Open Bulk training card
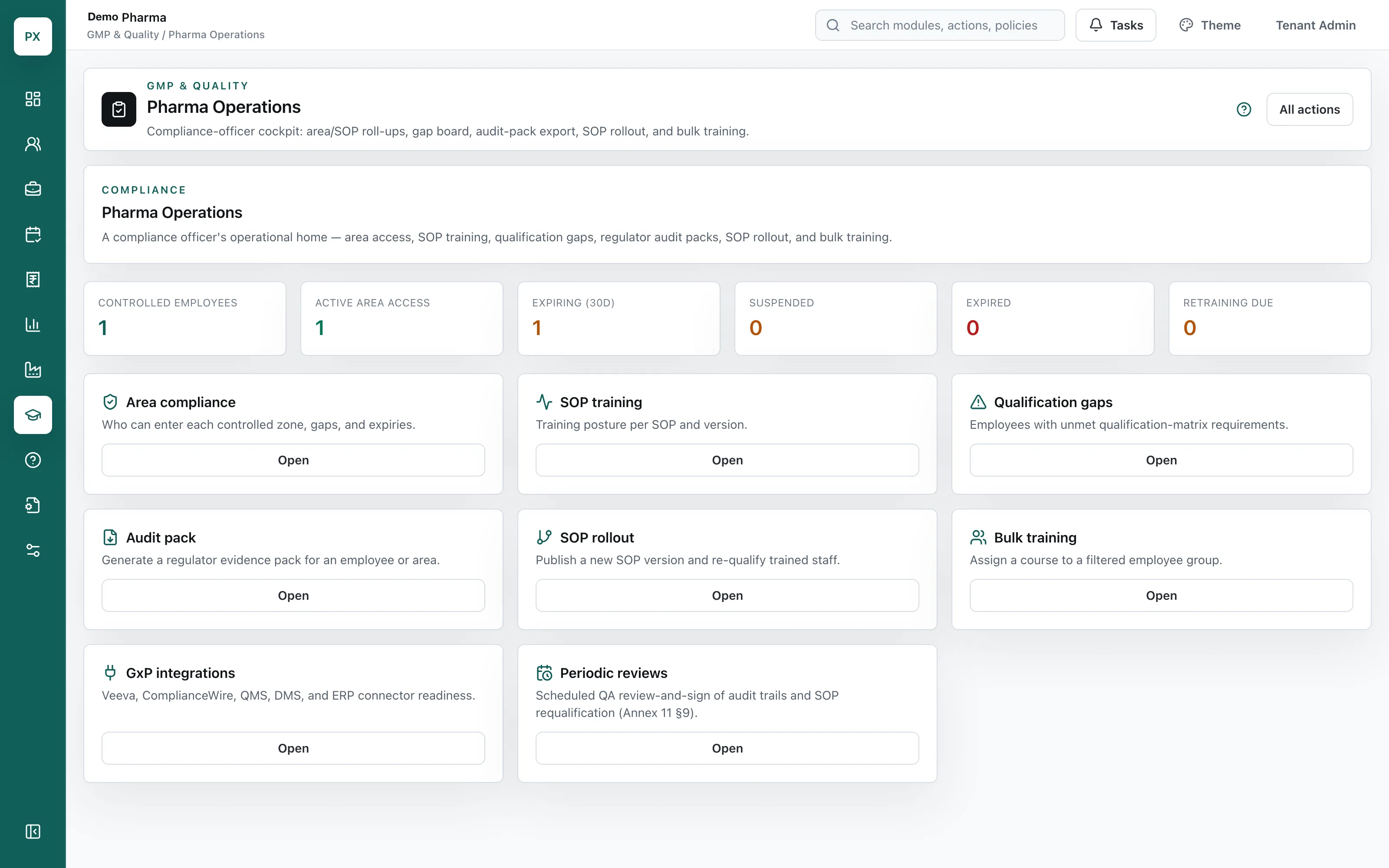Viewport: 1389px width, 868px height. point(1161,595)
